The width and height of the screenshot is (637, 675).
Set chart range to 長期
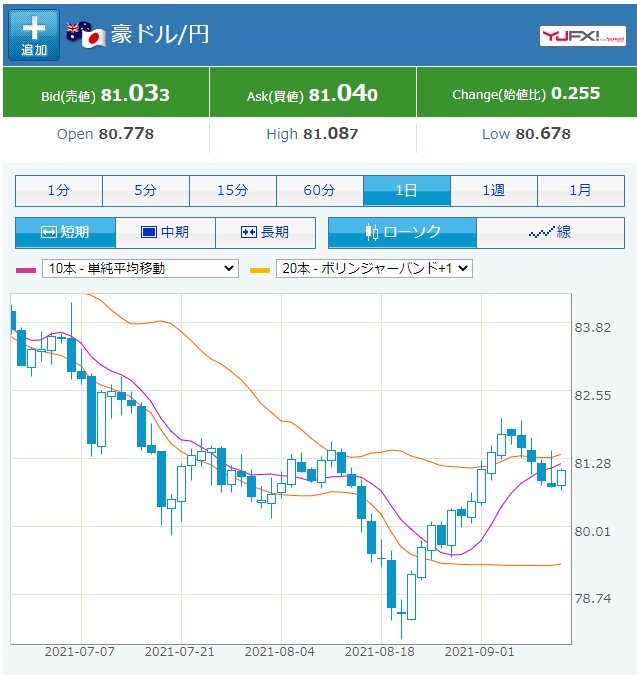click(265, 233)
